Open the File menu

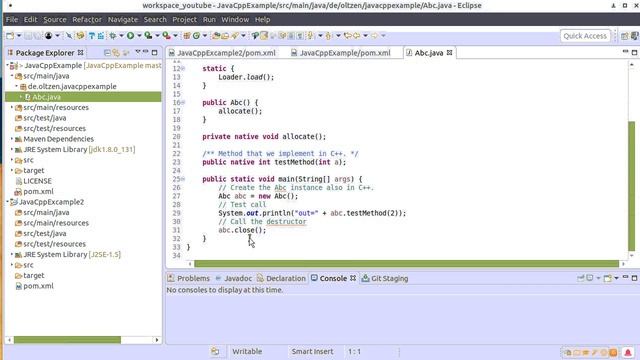pyautogui.click(x=11, y=20)
